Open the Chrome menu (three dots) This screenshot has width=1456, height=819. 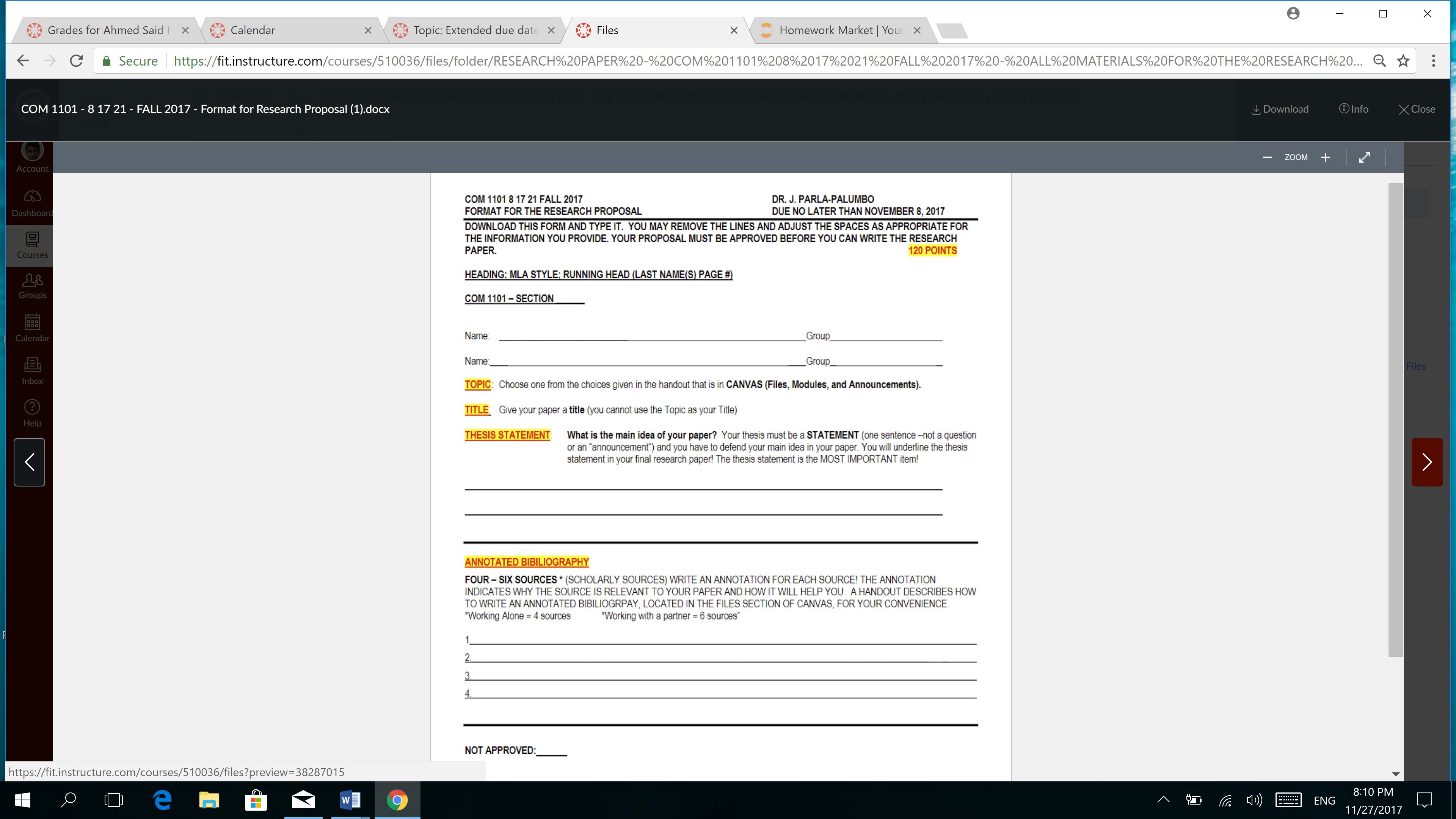pos(1433,61)
